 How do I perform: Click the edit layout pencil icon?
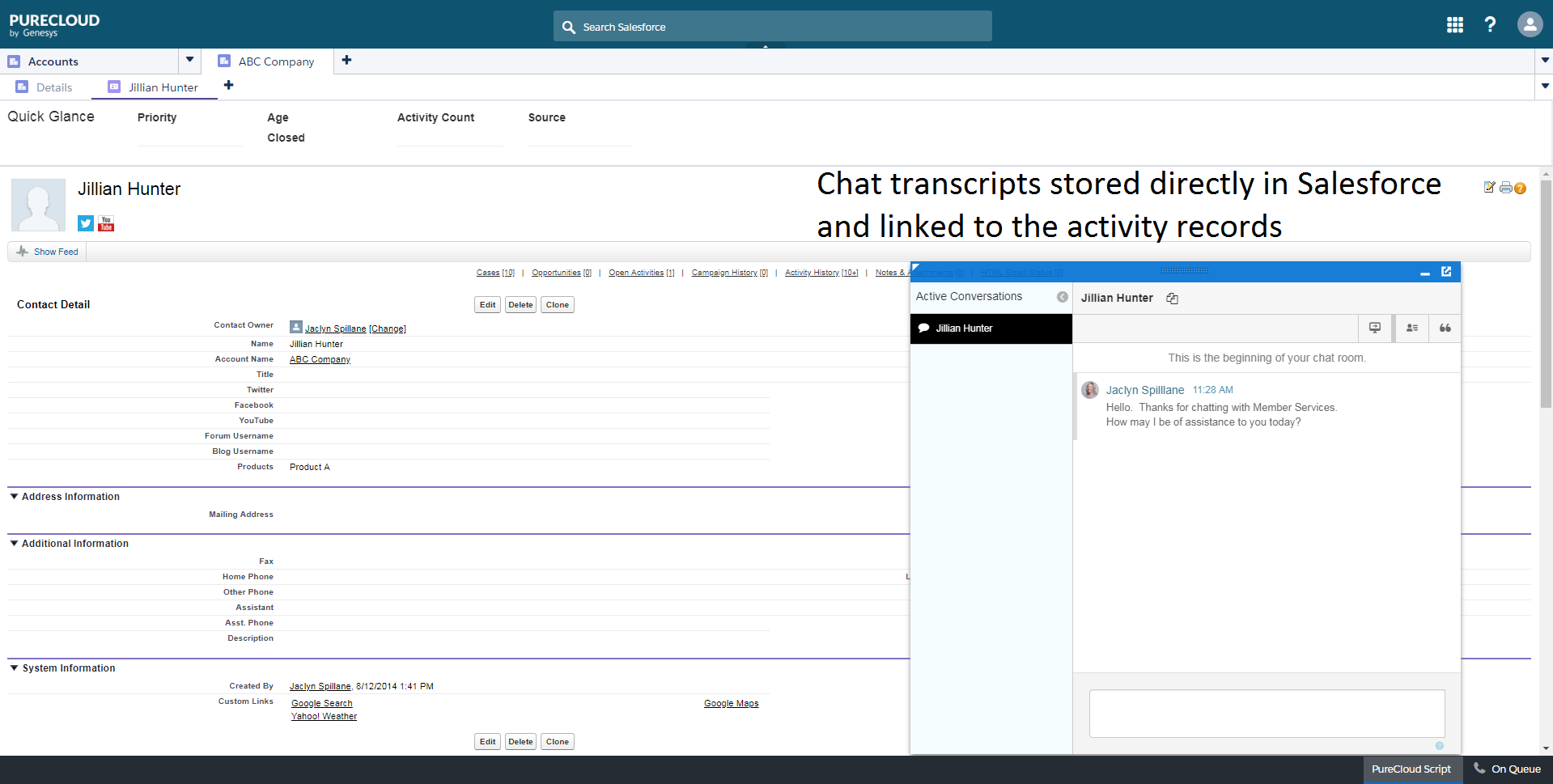point(1489,188)
